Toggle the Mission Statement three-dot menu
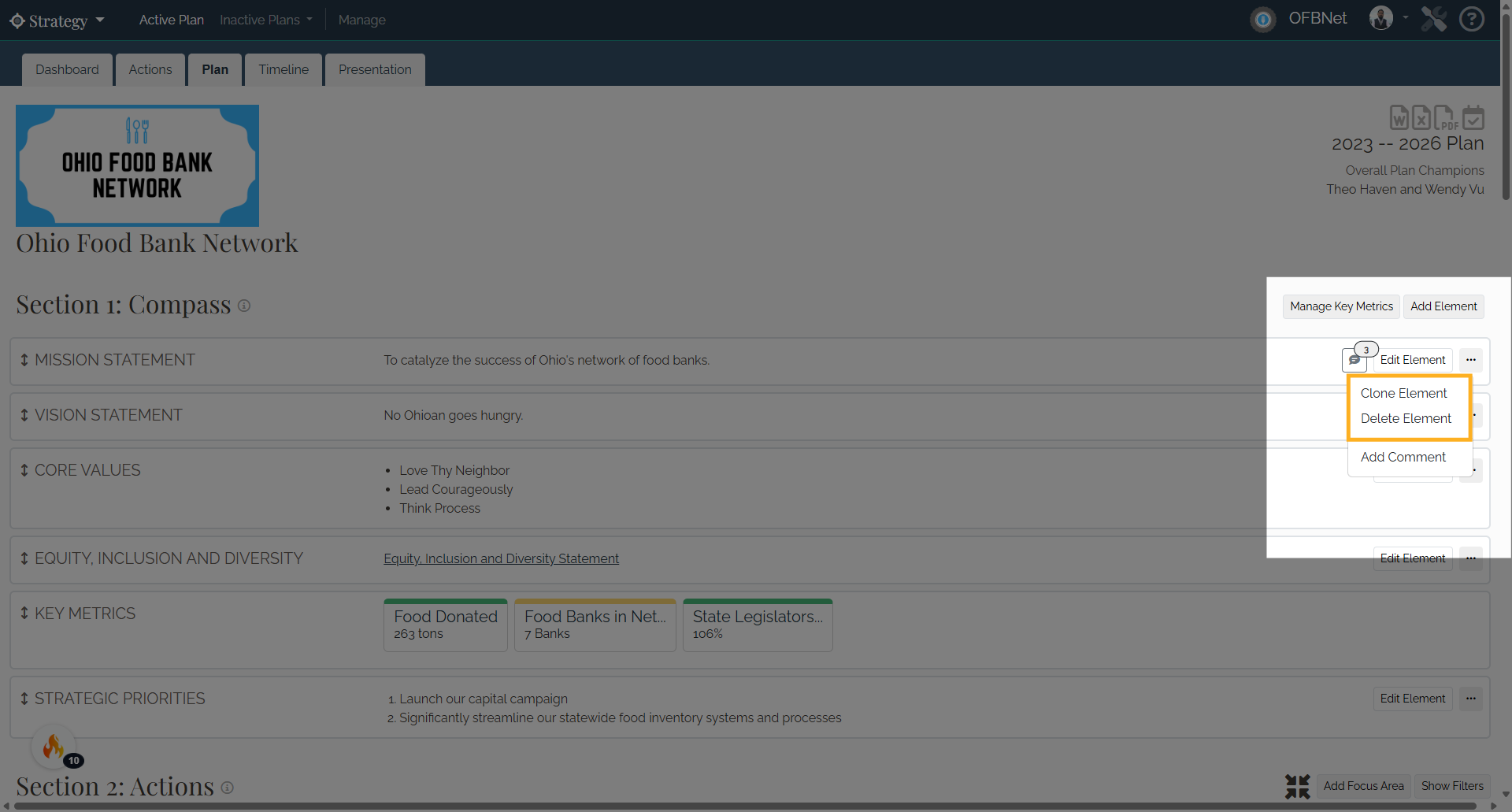 (x=1471, y=360)
